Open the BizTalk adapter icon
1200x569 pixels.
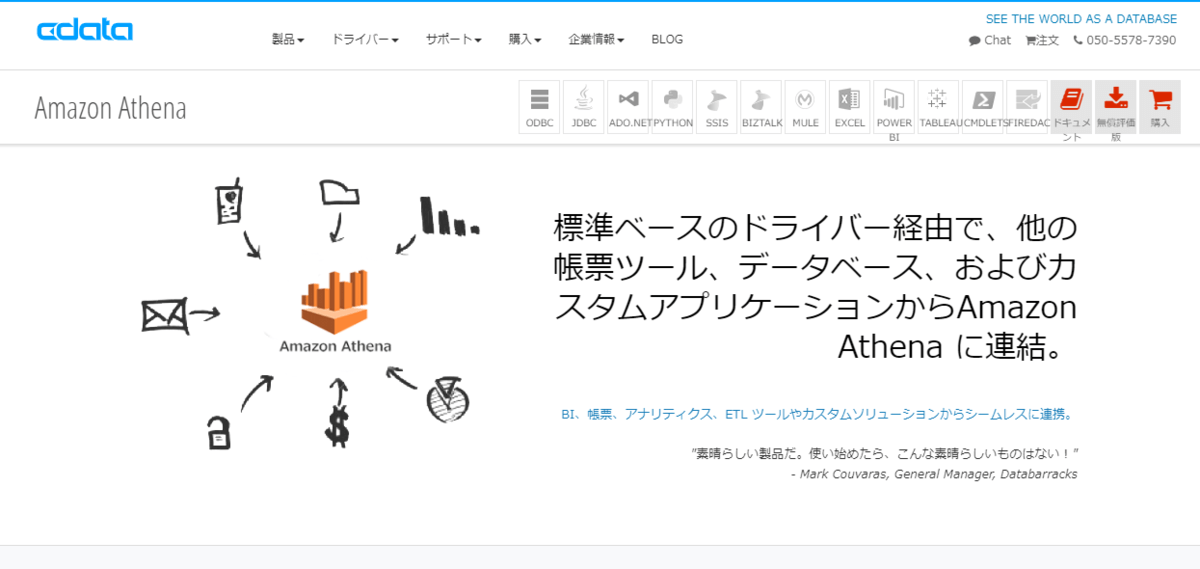coord(761,107)
